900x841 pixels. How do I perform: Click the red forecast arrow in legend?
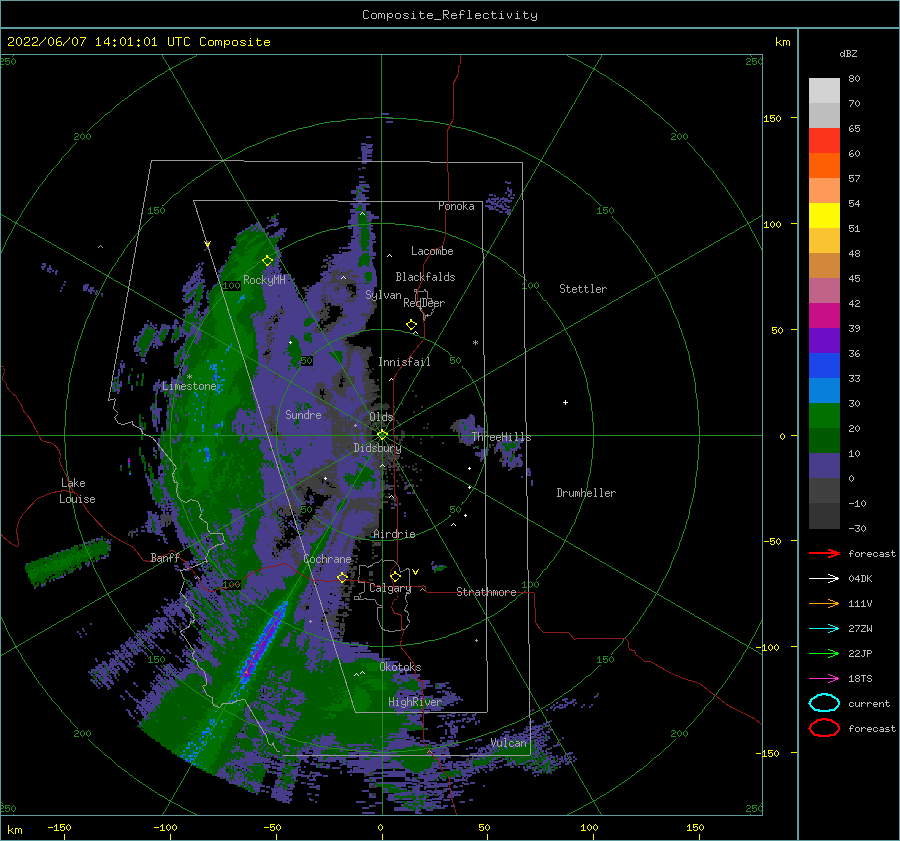[x=824, y=553]
